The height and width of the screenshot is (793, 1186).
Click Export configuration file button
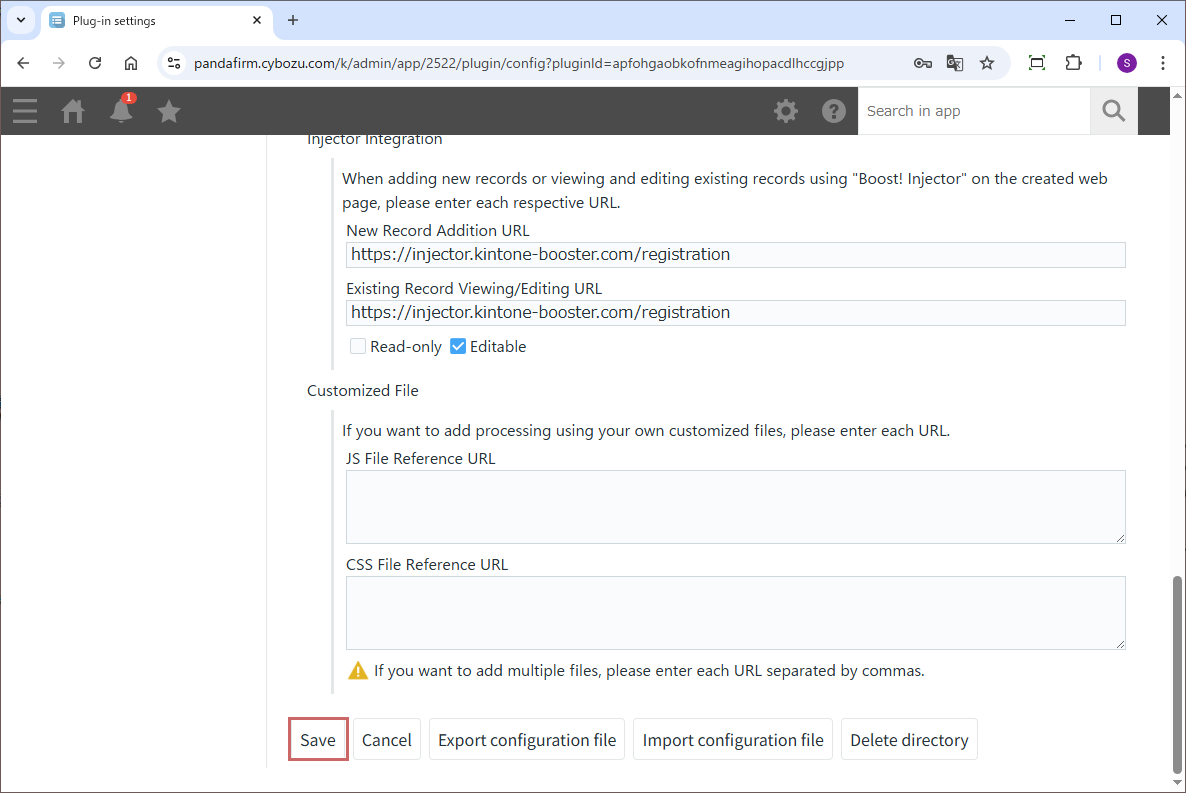coord(527,740)
